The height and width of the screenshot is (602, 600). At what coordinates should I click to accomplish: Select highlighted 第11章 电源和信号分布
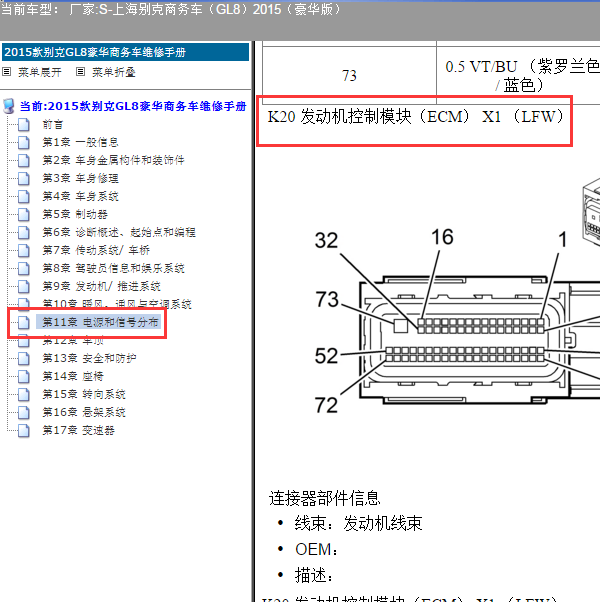click(98, 322)
